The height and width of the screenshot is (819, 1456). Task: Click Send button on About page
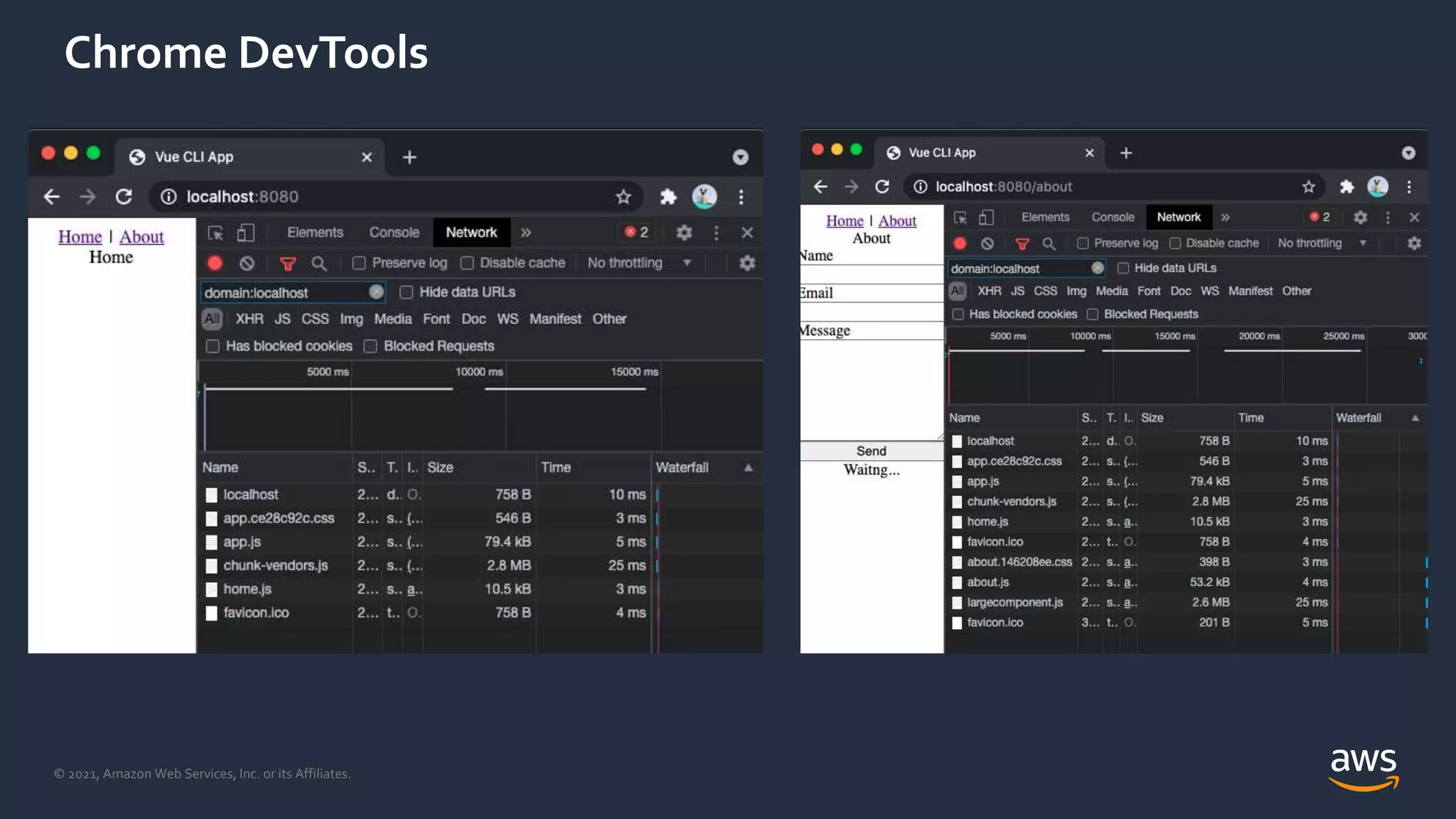(x=872, y=451)
